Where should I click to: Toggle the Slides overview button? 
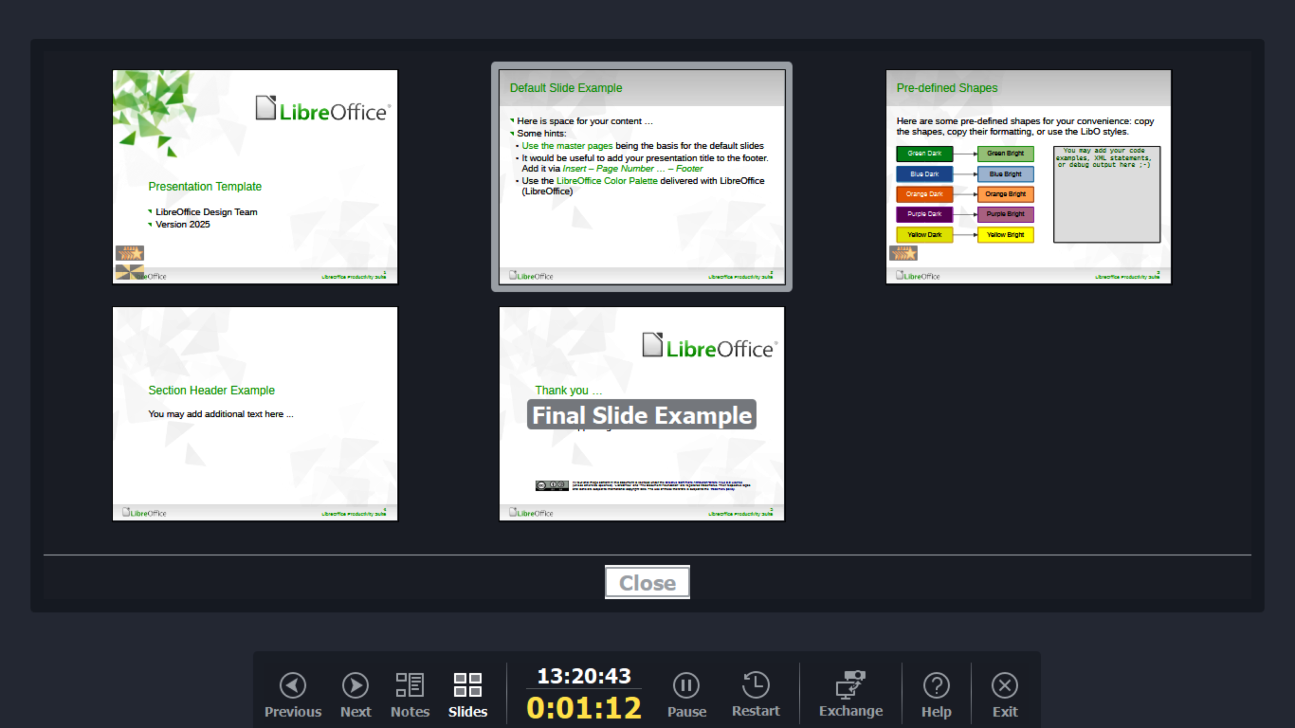click(467, 695)
